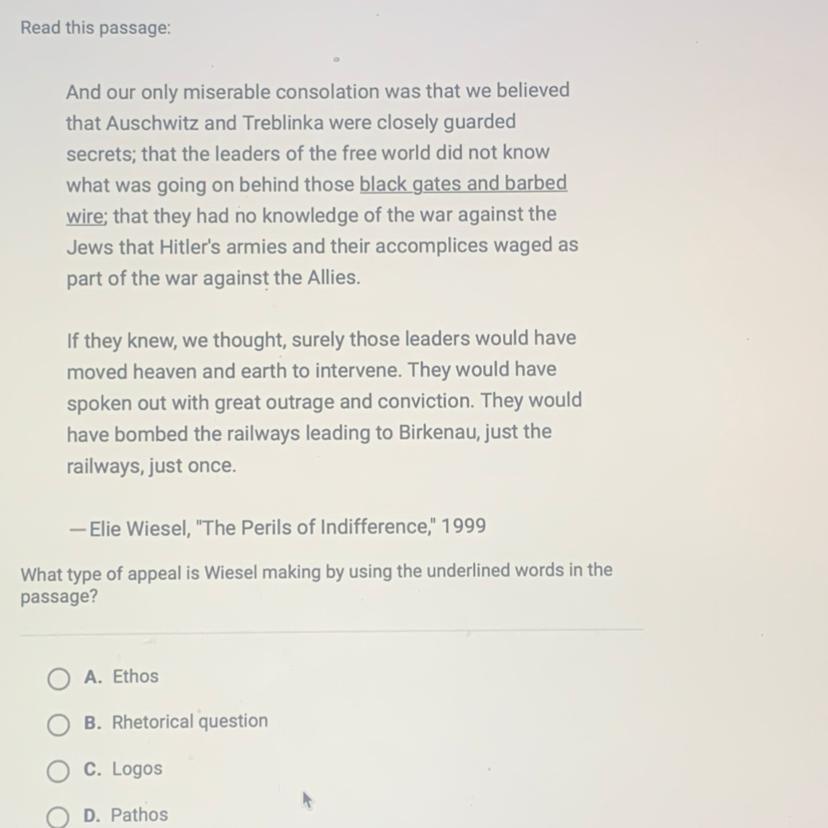Click the letter D option marker
The width and height of the screenshot is (828, 828).
pyautogui.click(x=91, y=815)
